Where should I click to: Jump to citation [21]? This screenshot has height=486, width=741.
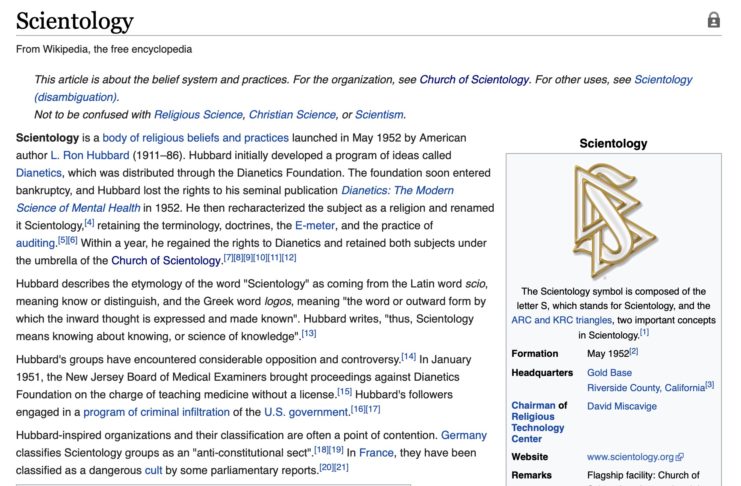341,467
